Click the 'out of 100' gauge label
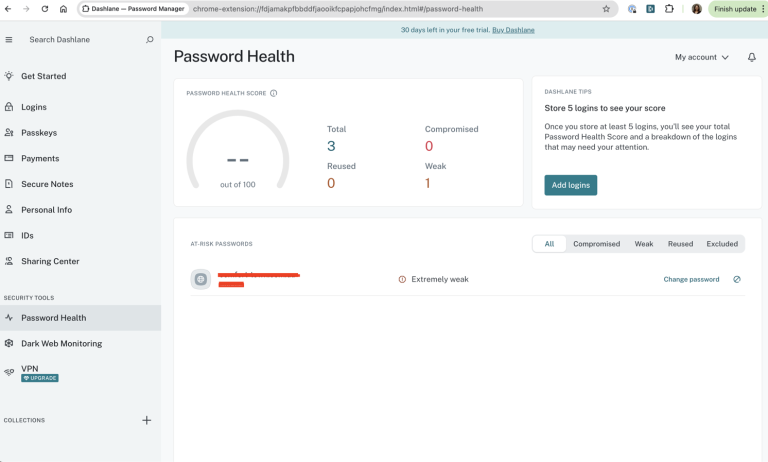Viewport: 768px width, 462px height. click(238, 185)
